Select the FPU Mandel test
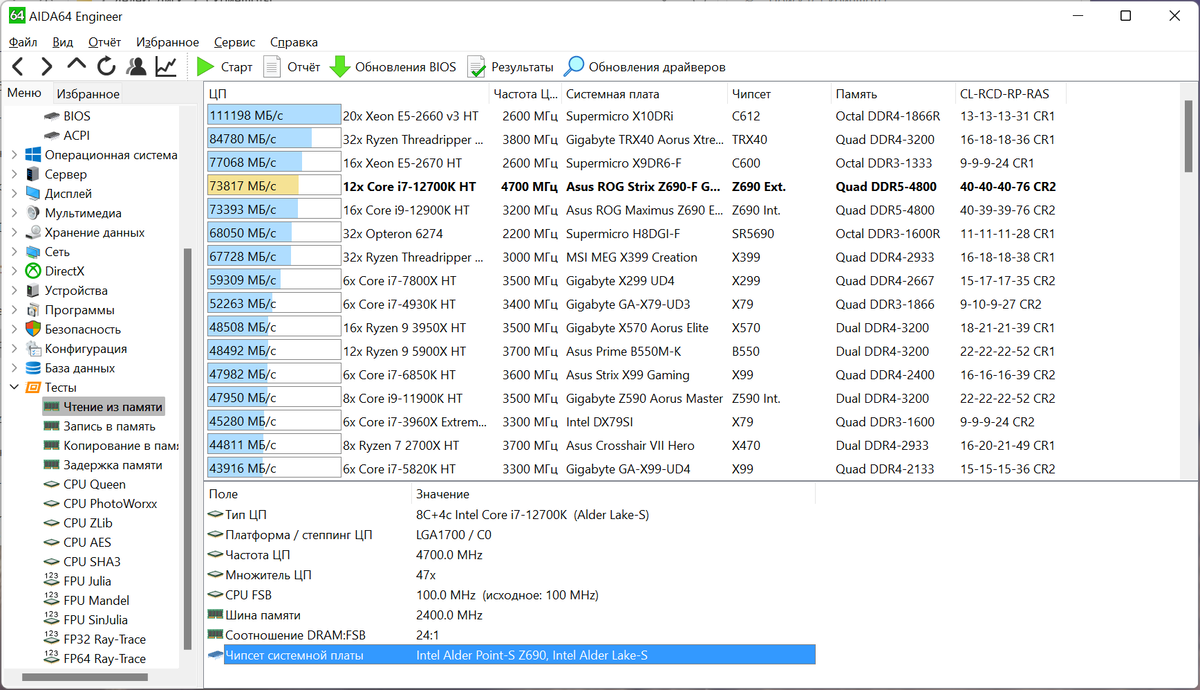This screenshot has height=690, width=1200. click(x=96, y=600)
